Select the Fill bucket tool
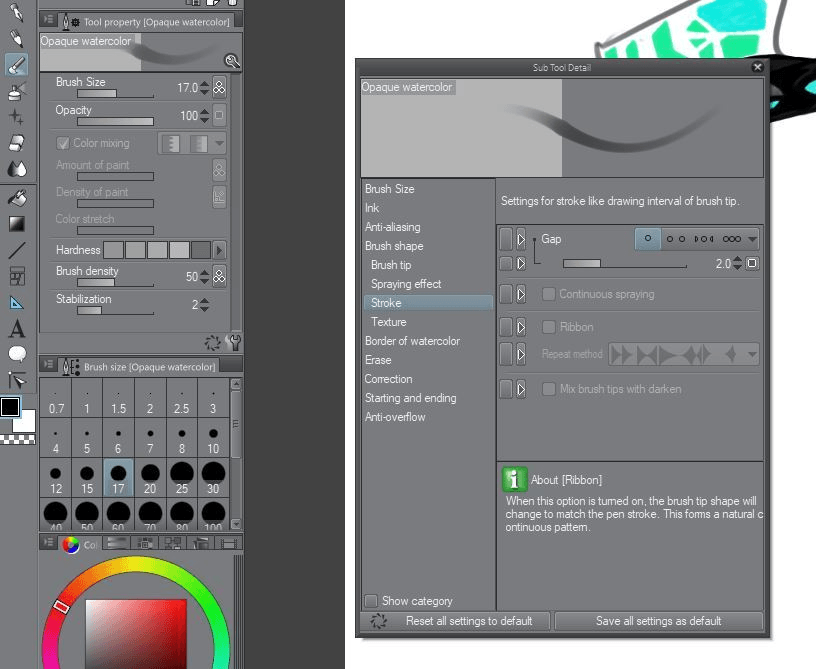 tap(17, 198)
